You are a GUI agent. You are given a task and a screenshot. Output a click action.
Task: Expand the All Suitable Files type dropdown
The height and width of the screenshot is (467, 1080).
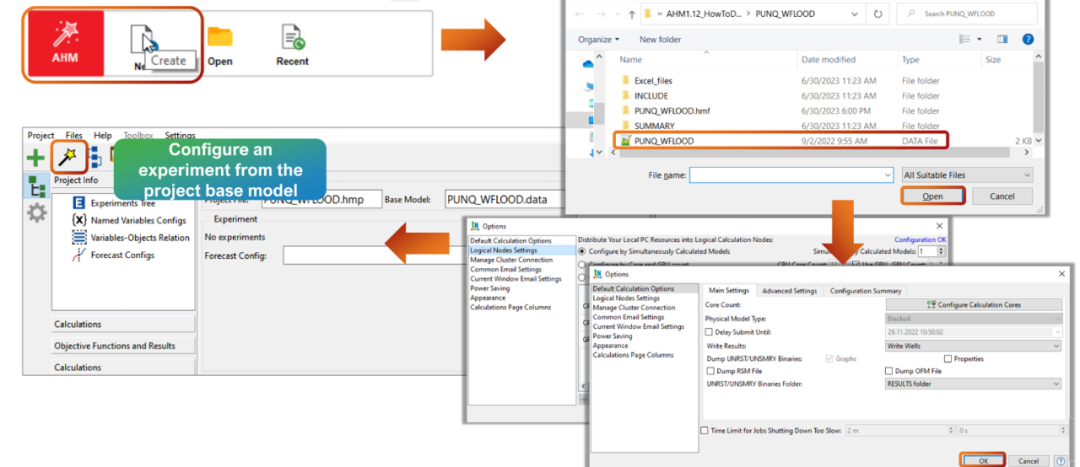pos(965,174)
